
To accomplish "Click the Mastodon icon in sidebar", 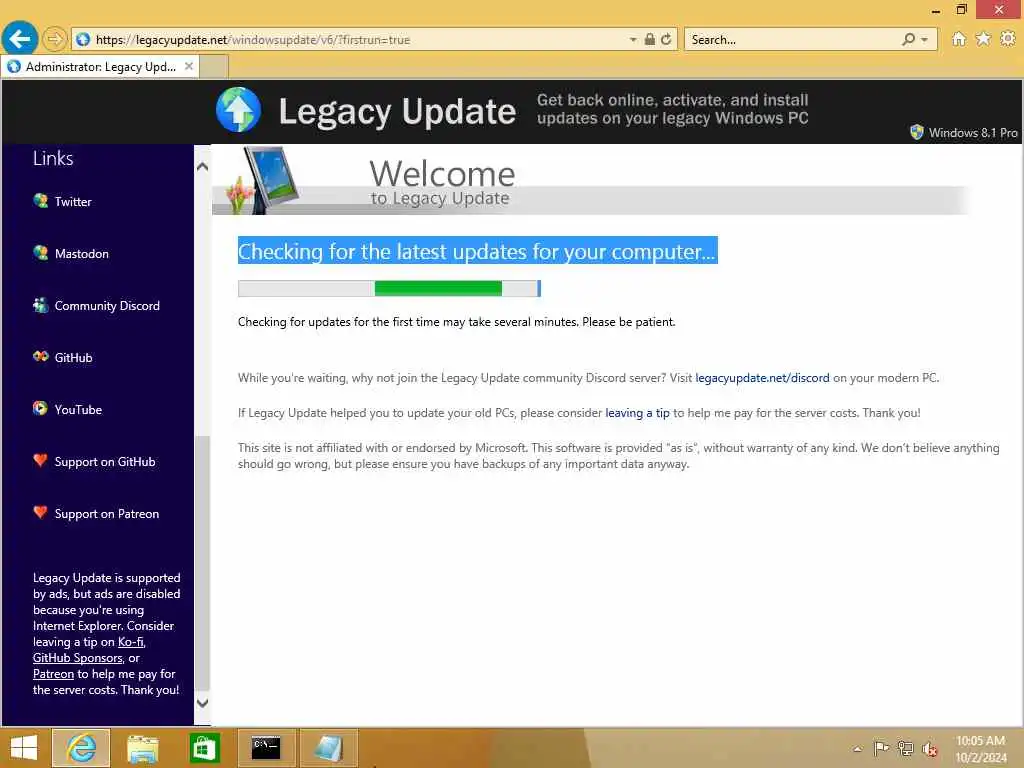I will click(40, 253).
